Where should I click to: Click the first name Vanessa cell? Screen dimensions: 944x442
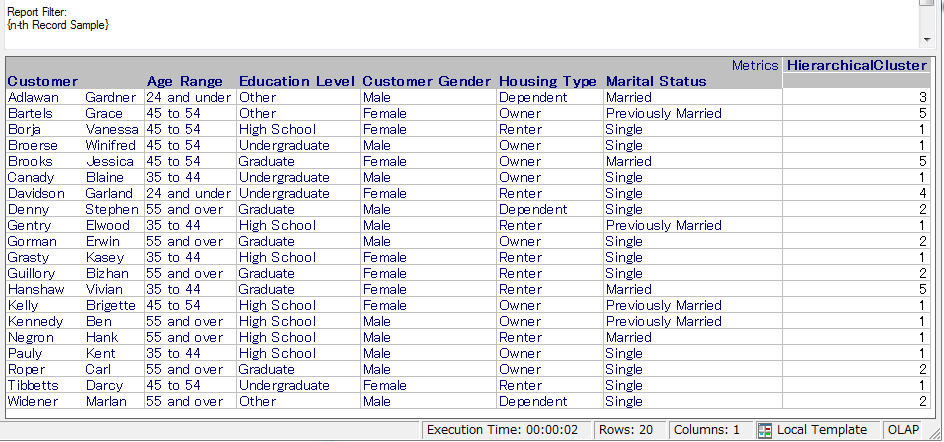(111, 130)
